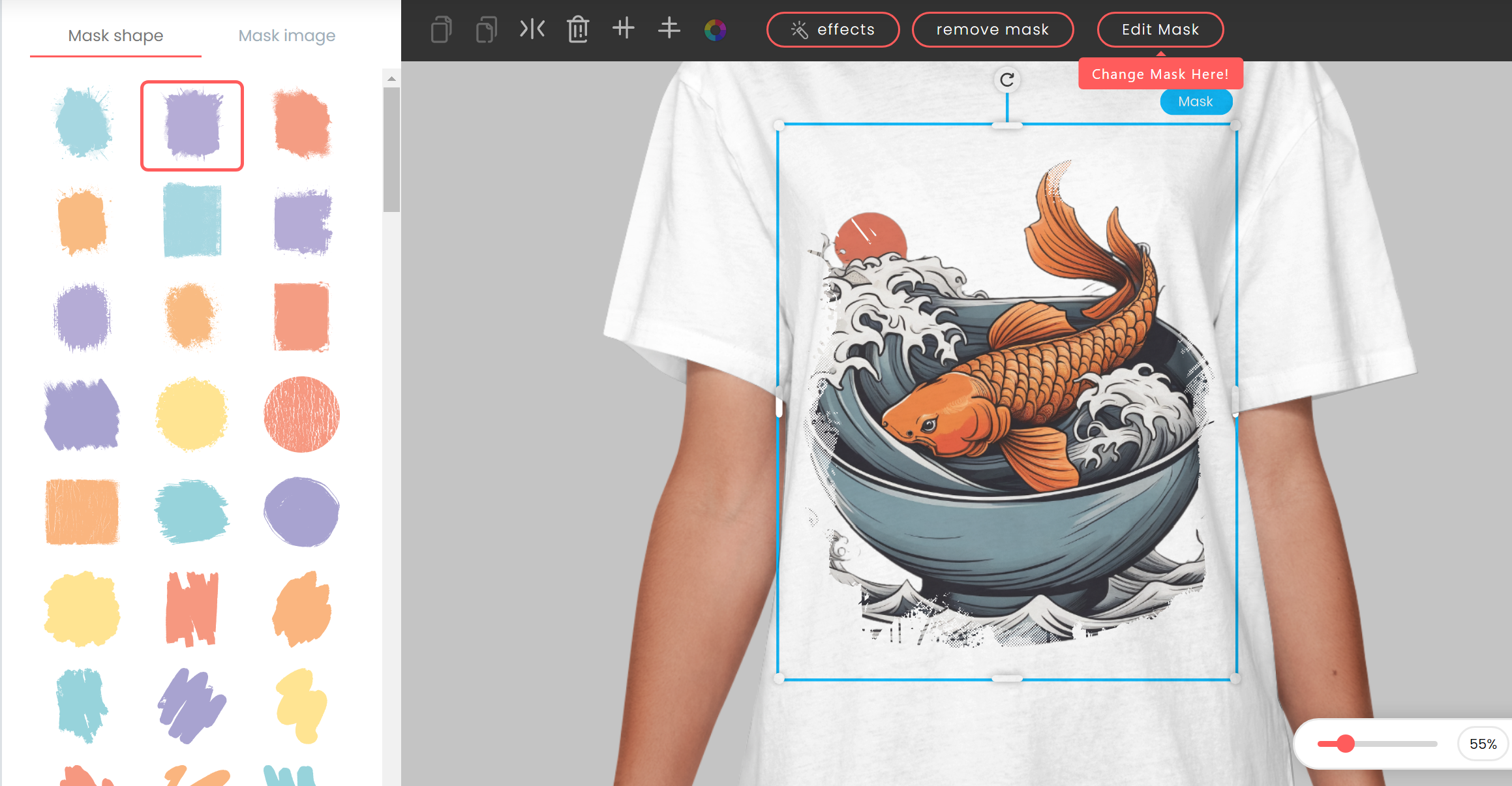Select the salmon vertical strokes mask
The image size is (1512, 786).
192,609
